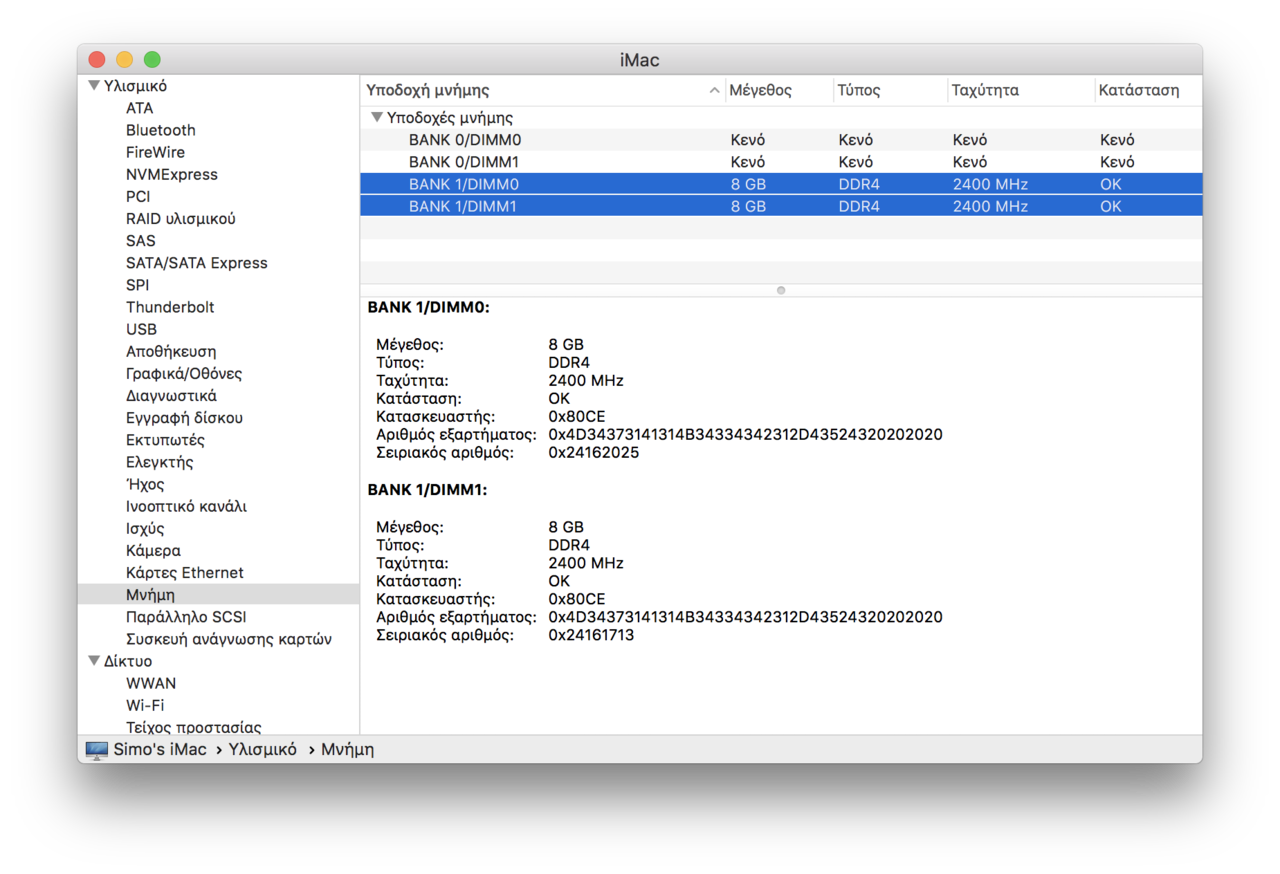Select Ελεγκτής in the sidebar
The image size is (1280, 874).
[160, 462]
